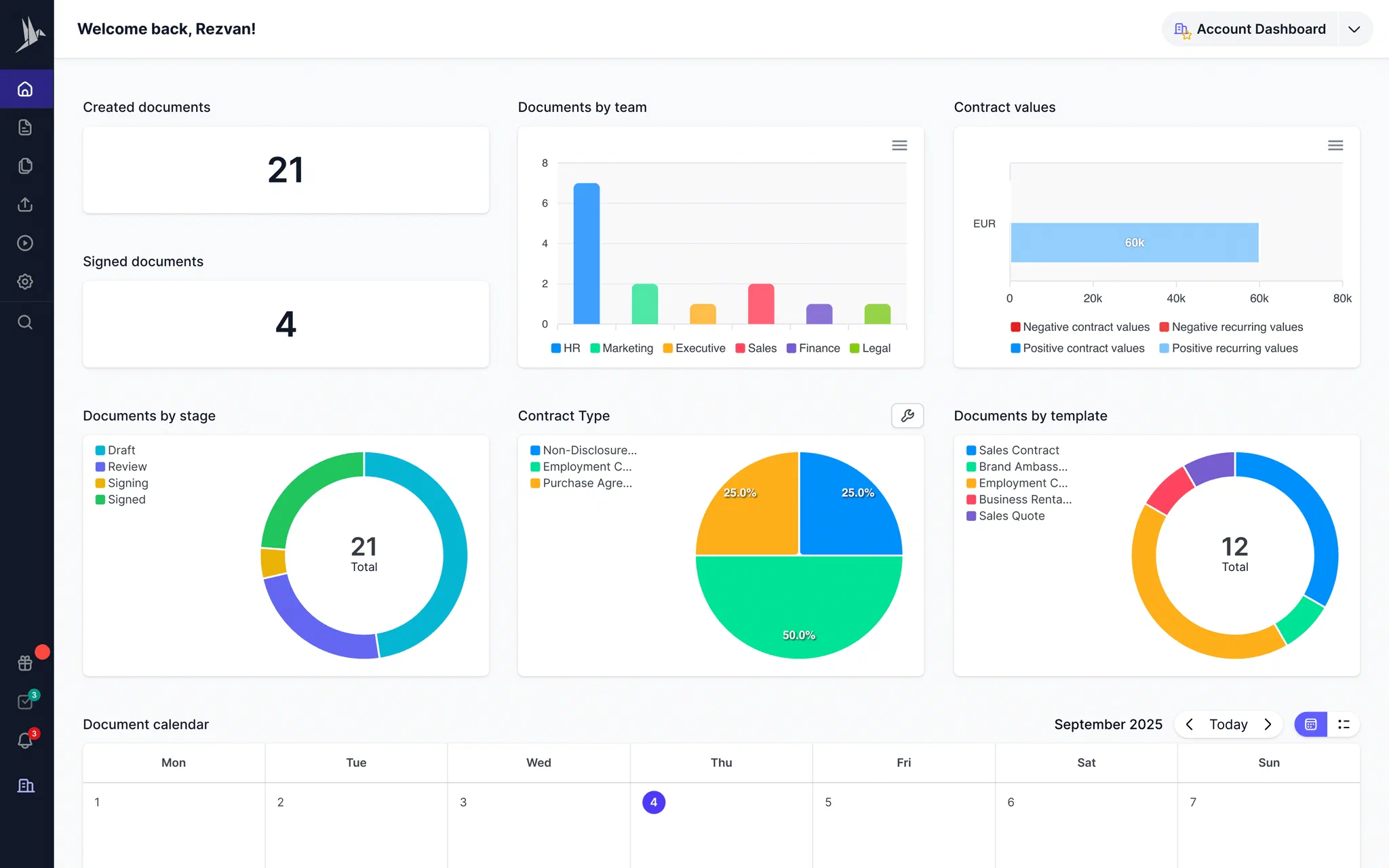Viewport: 1389px width, 868px height.
Task: Toggle Positive recurring values legend item
Action: click(x=1228, y=348)
